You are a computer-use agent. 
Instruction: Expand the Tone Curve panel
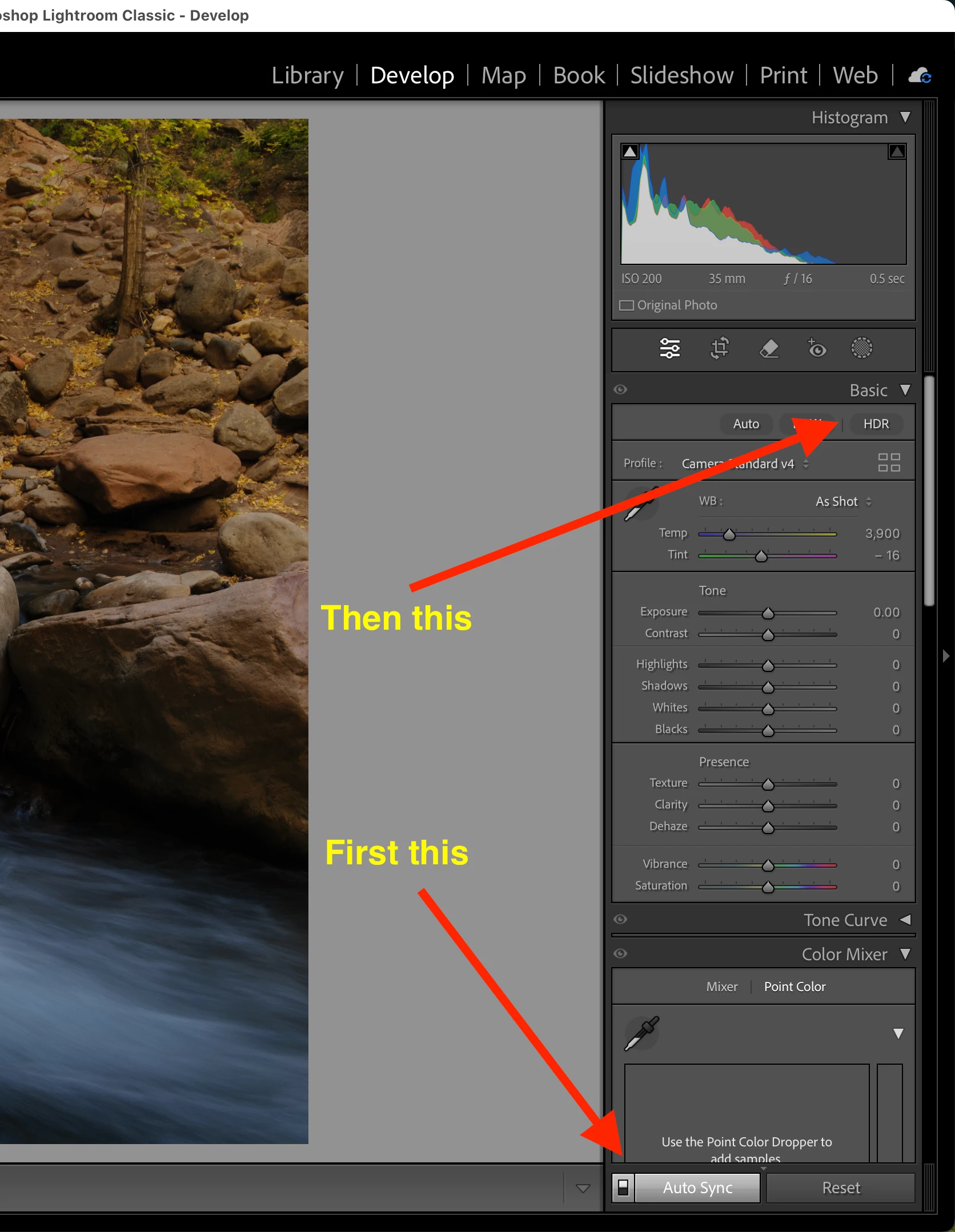(x=905, y=920)
